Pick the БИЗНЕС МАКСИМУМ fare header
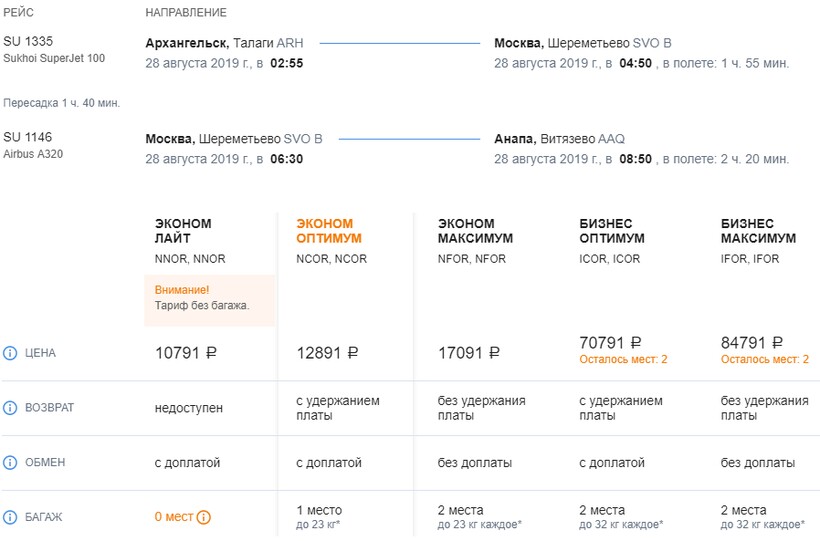The image size is (820, 541). [758, 231]
